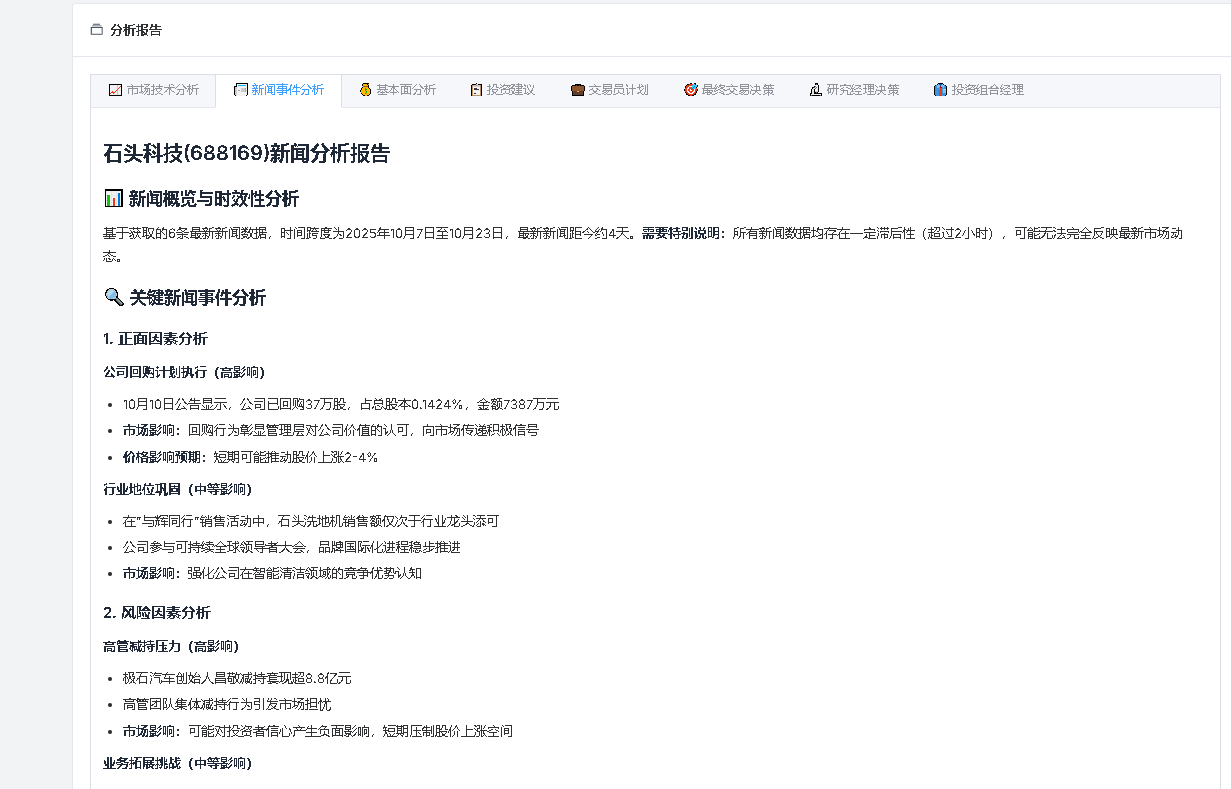The height and width of the screenshot is (789, 1231).
Task: Click the bullet mentioning 与辉同行 销售活动
Action: (x=311, y=521)
